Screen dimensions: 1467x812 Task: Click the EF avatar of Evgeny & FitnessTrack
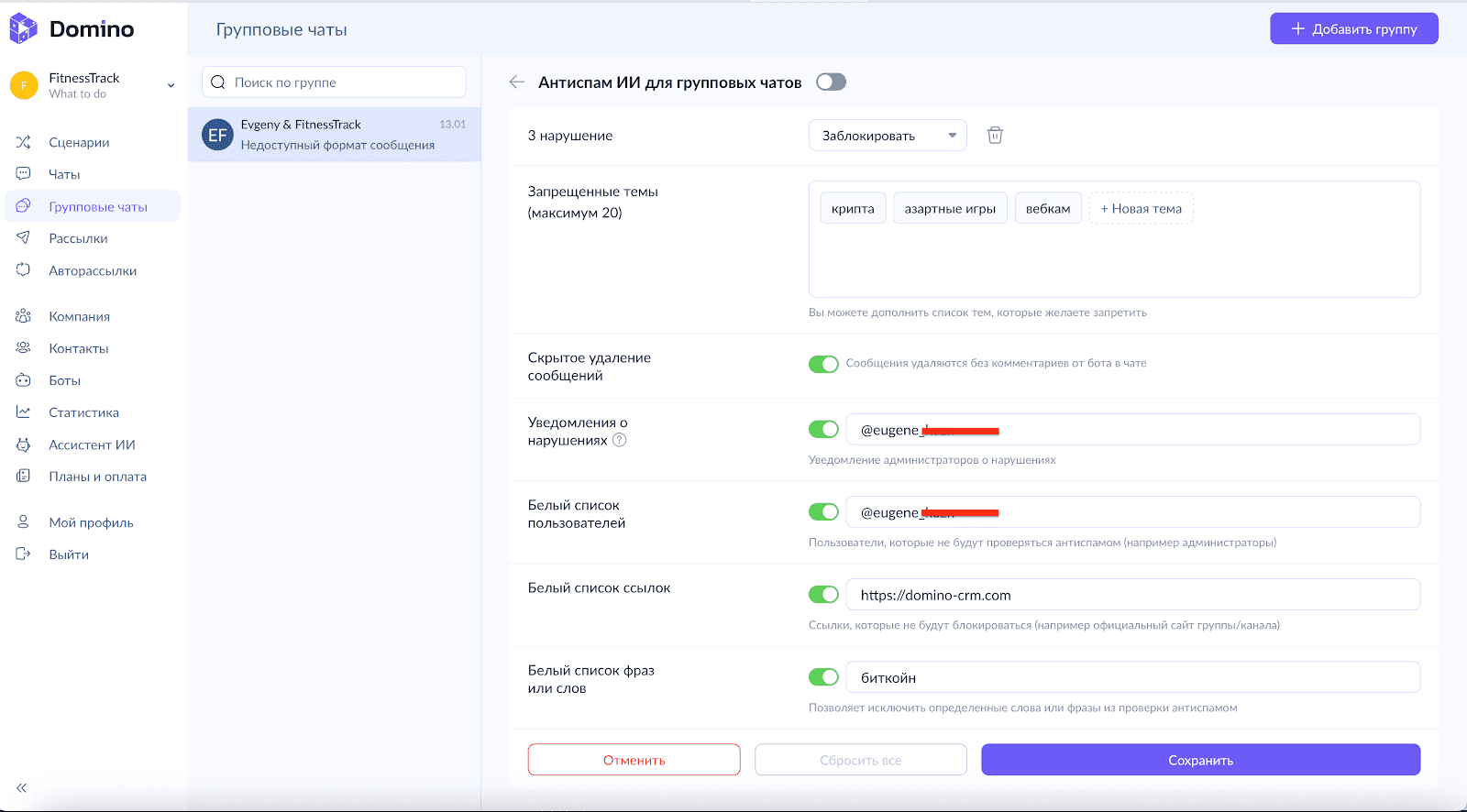point(217,135)
